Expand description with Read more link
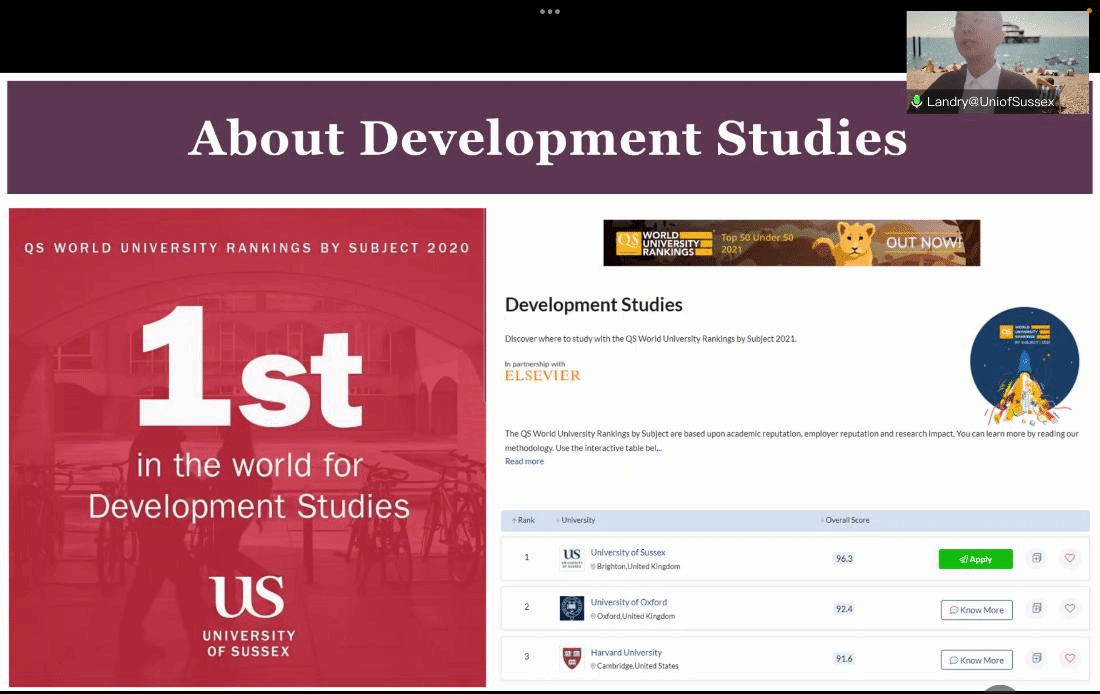The height and width of the screenshot is (694, 1100). tap(524, 461)
